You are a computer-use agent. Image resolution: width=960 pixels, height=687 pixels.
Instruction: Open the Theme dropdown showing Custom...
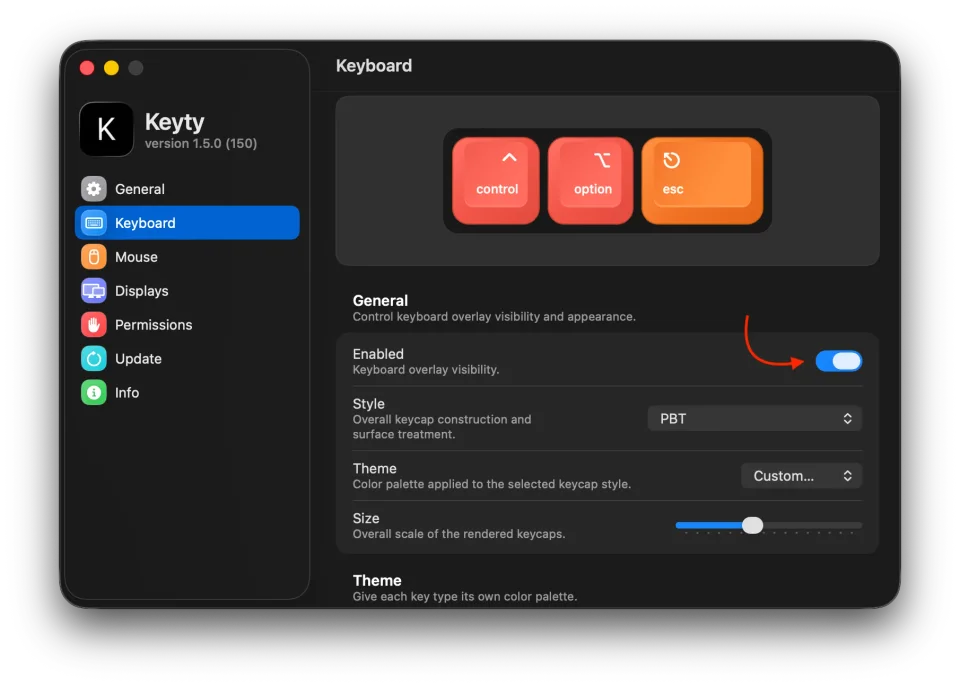coord(801,476)
